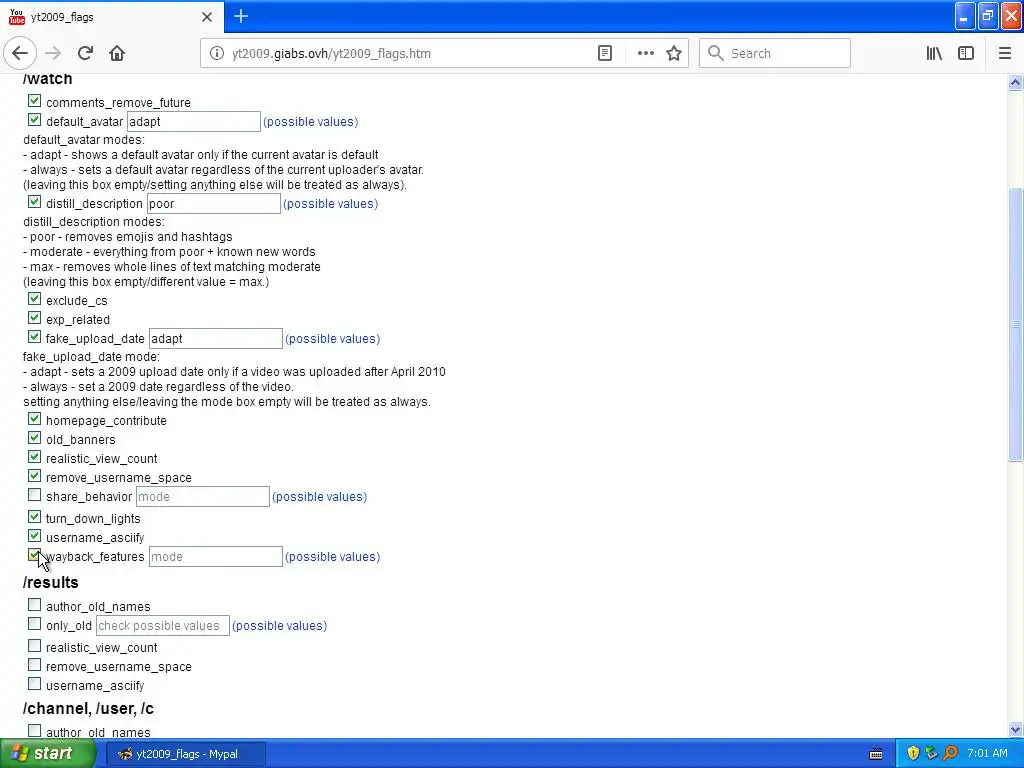Enable only_old checkbox

tap(35, 624)
